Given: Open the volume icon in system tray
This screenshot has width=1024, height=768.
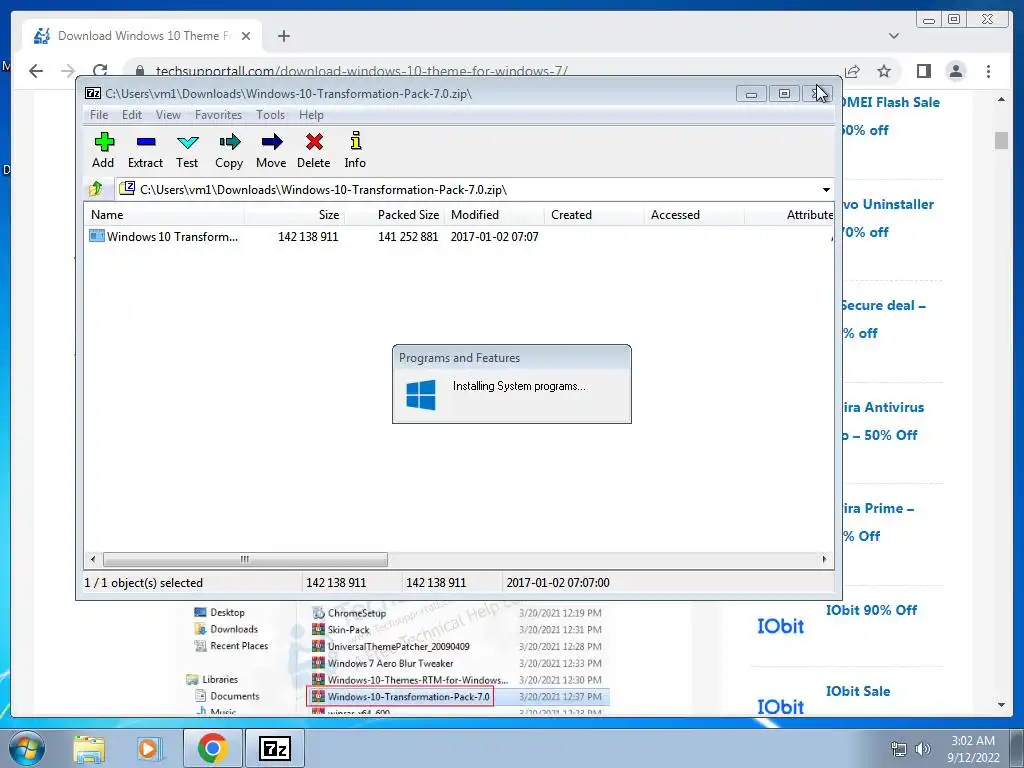Looking at the screenshot, I should [x=922, y=749].
